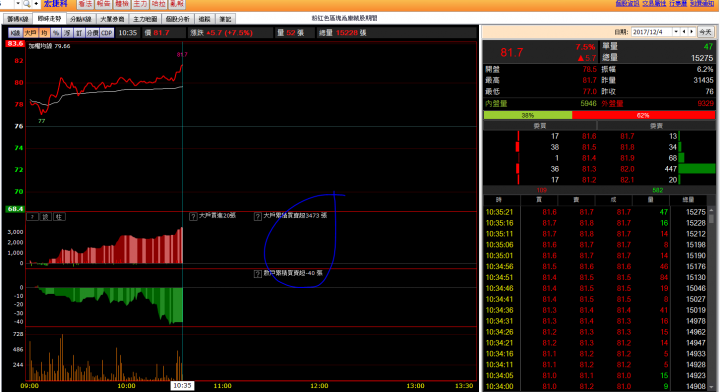
Task: Click the 時 column header in tick list
Action: (x=499, y=200)
